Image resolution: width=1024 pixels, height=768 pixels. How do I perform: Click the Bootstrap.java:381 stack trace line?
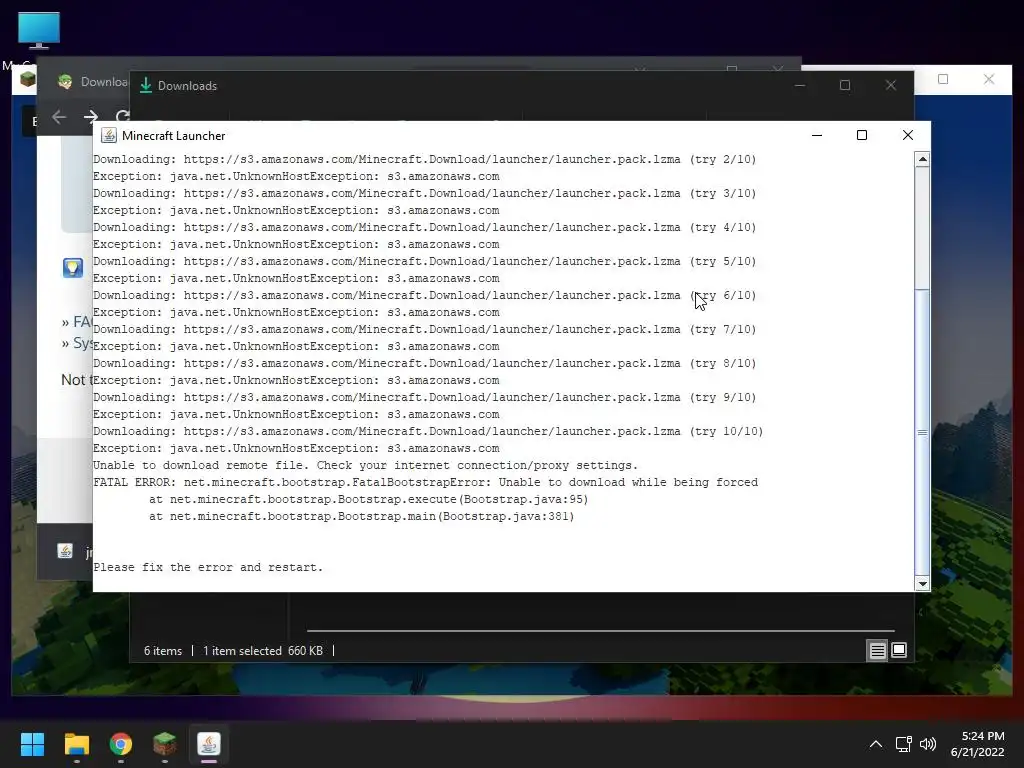tap(362, 517)
